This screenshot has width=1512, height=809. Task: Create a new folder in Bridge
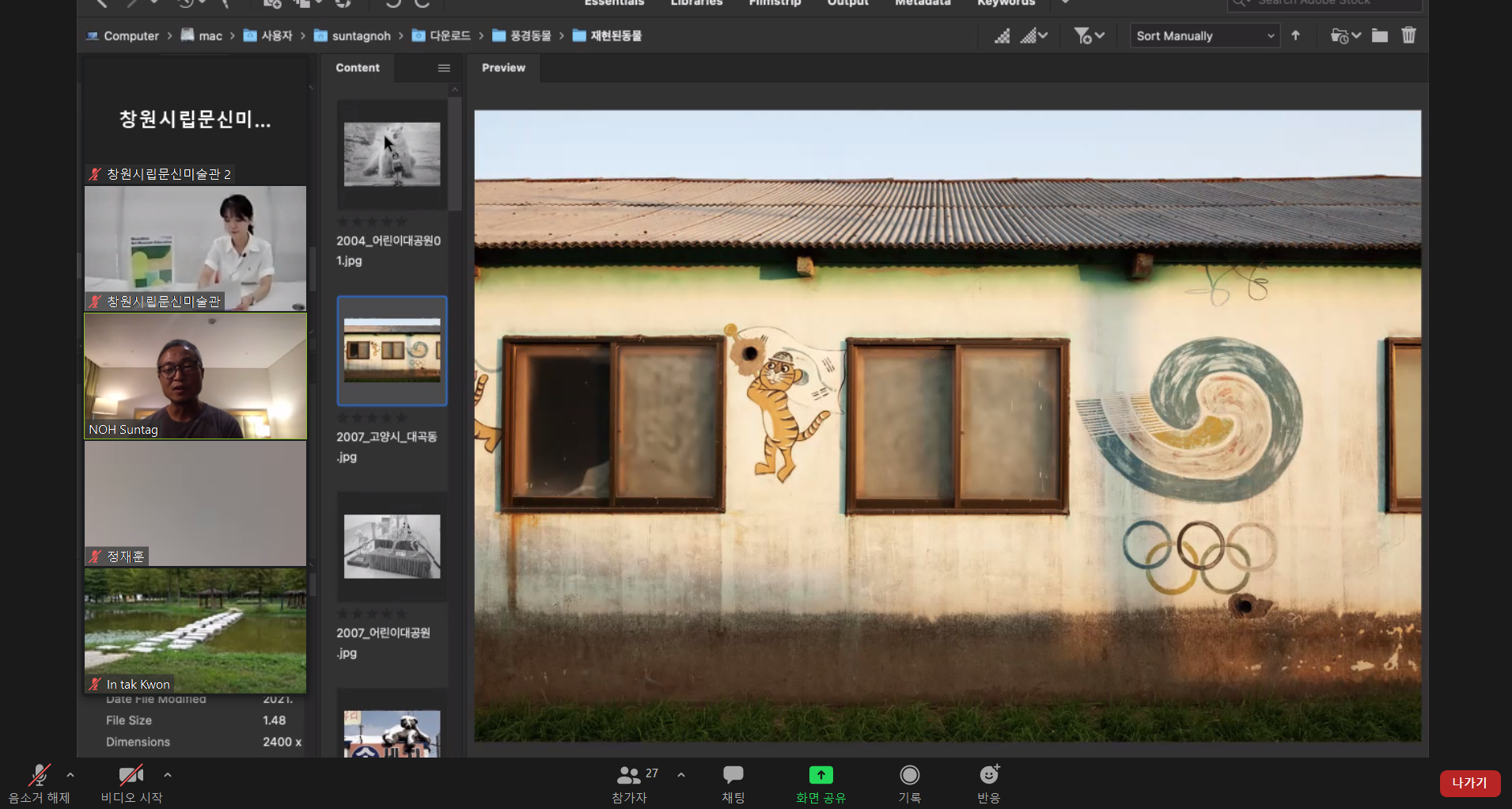pyautogui.click(x=1380, y=36)
